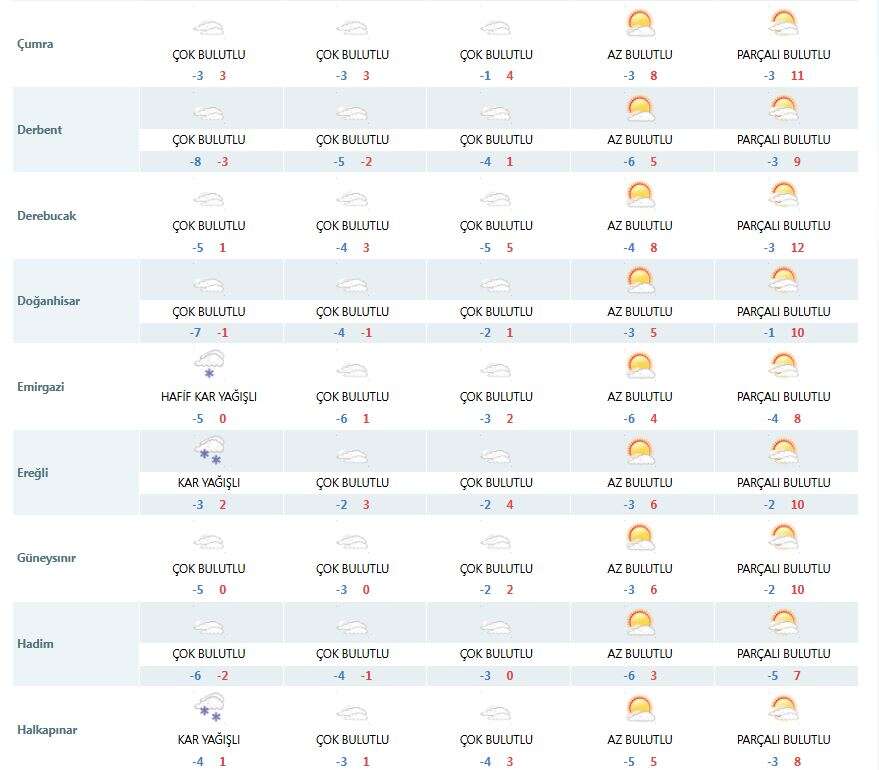
Task: Click Emirgazi's AZ BULUTLU sun icon
Action: (639, 366)
